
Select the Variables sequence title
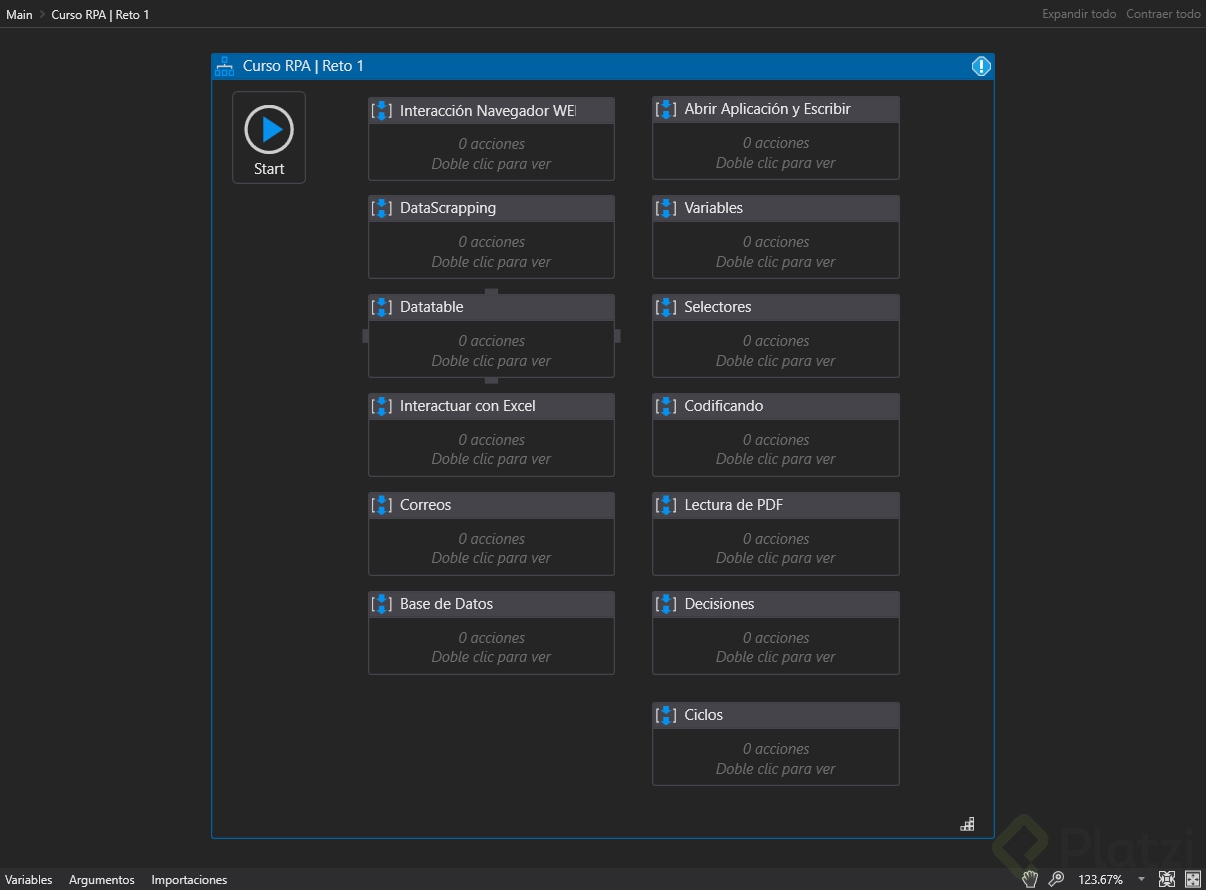(714, 208)
